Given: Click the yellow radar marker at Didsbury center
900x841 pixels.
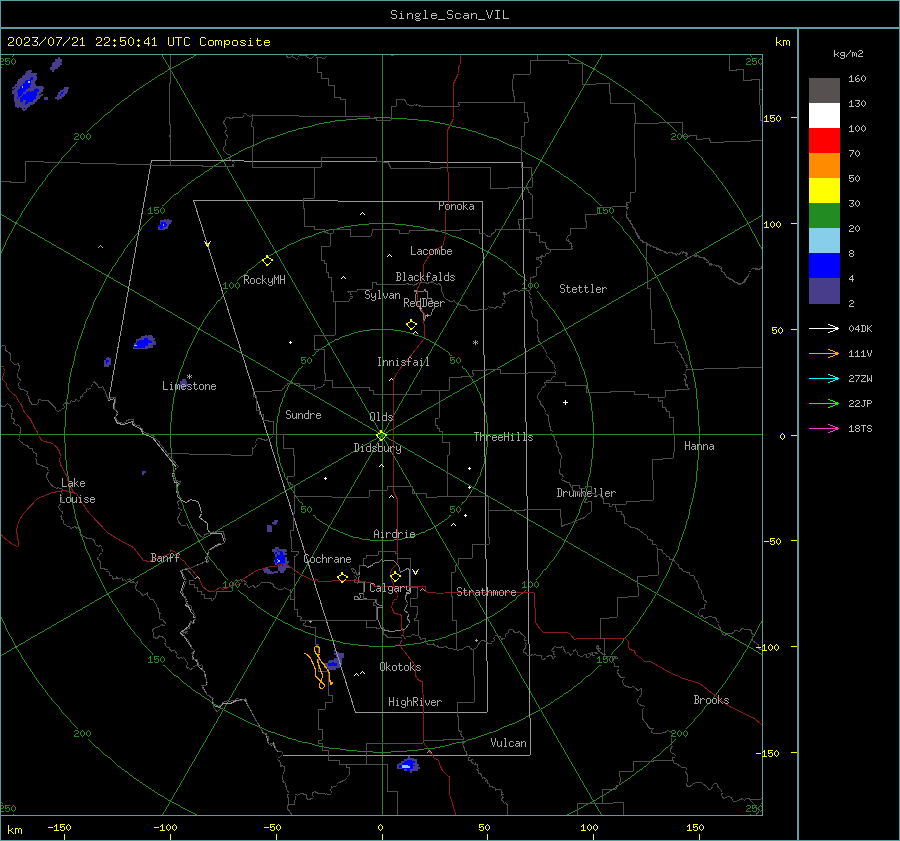Looking at the screenshot, I should coord(382,435).
